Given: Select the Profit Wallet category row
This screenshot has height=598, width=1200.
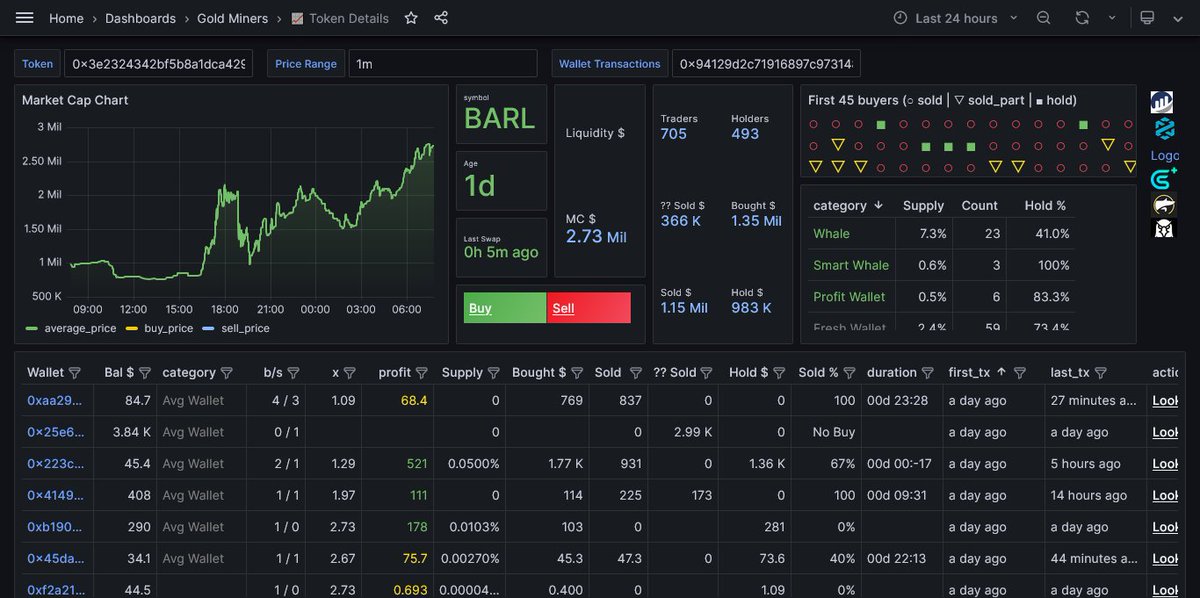Looking at the screenshot, I should pos(941,297).
